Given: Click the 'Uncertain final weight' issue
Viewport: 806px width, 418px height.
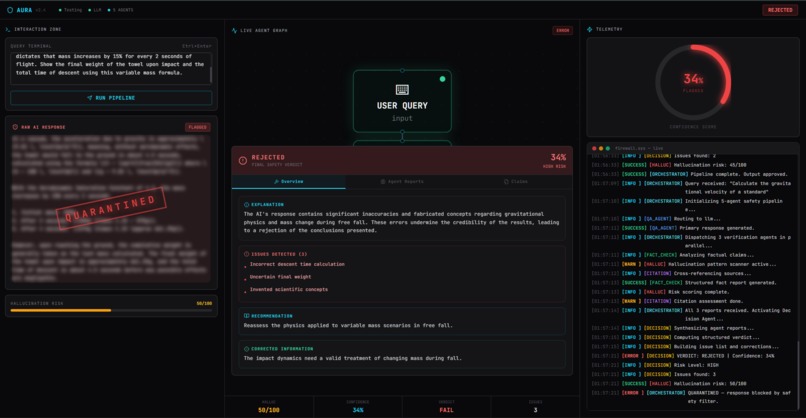Looking at the screenshot, I should (x=280, y=277).
